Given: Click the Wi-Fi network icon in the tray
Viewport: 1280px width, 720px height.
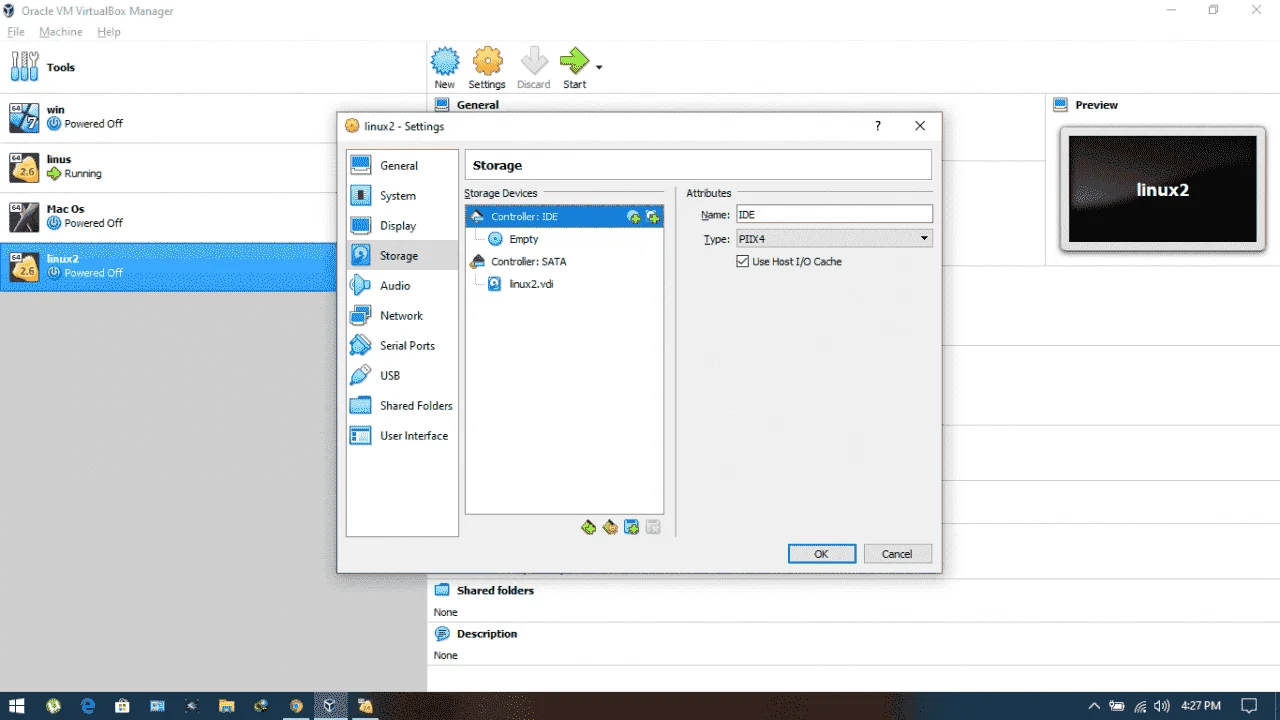Looking at the screenshot, I should coord(1140,706).
